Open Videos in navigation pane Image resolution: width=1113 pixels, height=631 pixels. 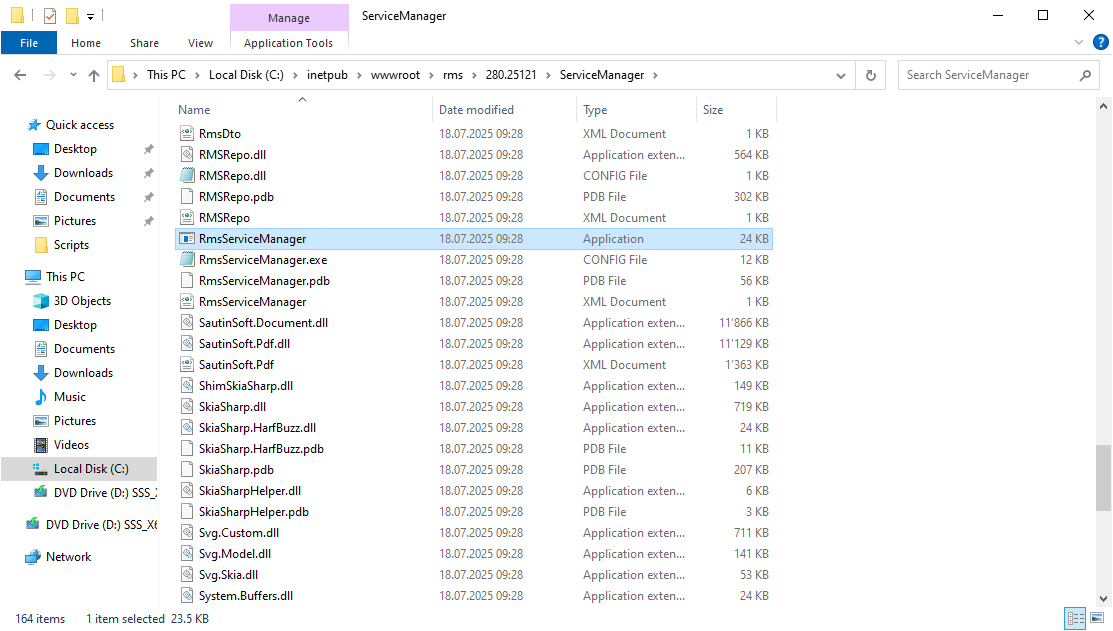click(72, 445)
